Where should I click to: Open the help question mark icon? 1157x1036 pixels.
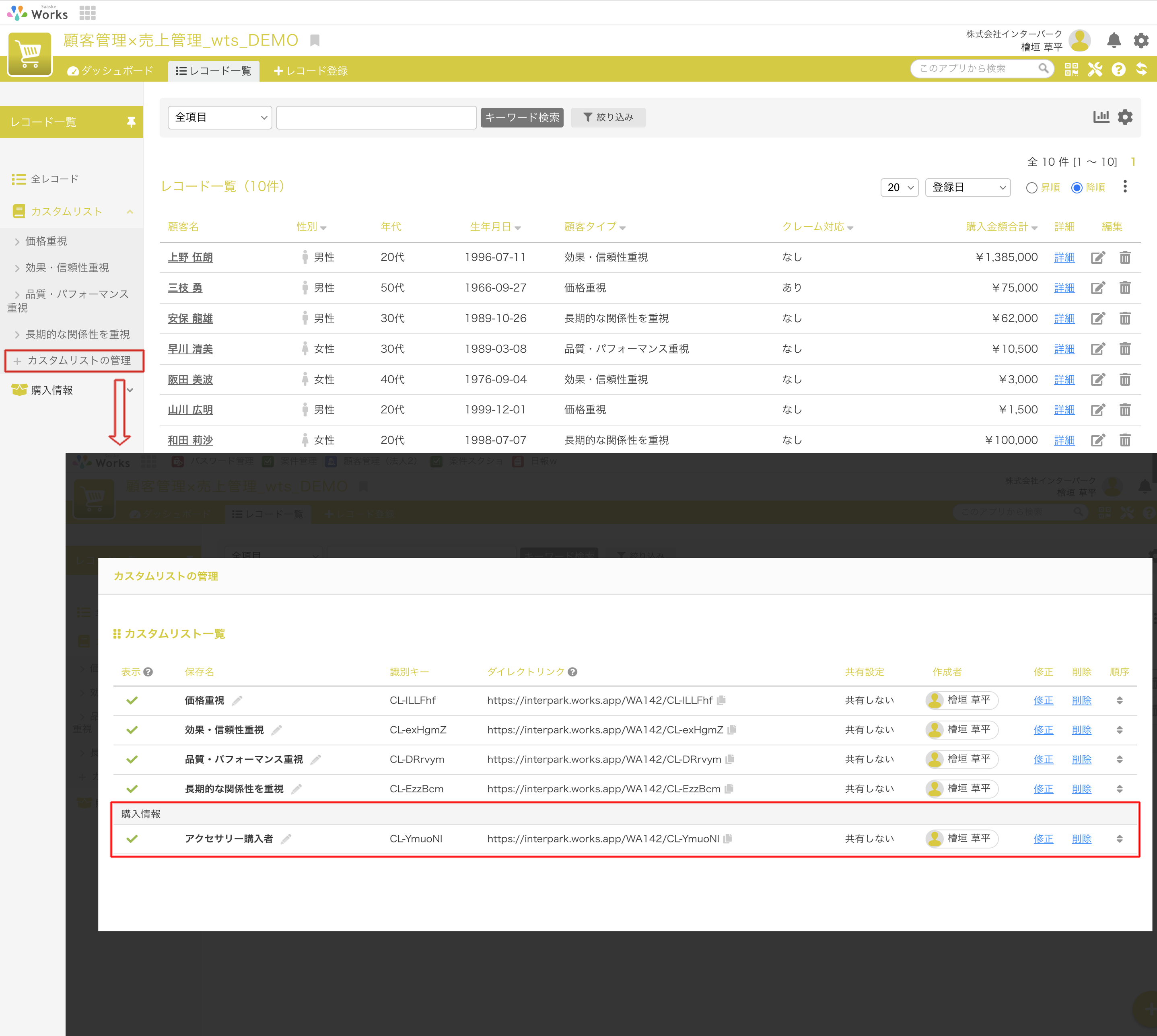click(x=1118, y=70)
